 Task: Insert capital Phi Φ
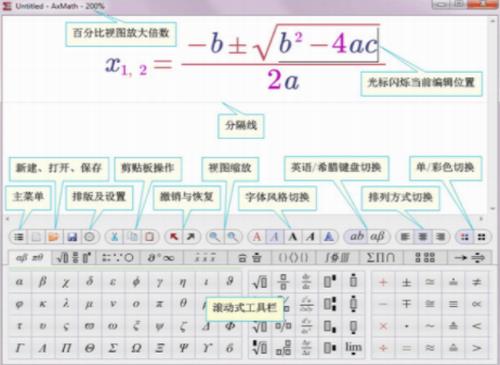point(230,326)
